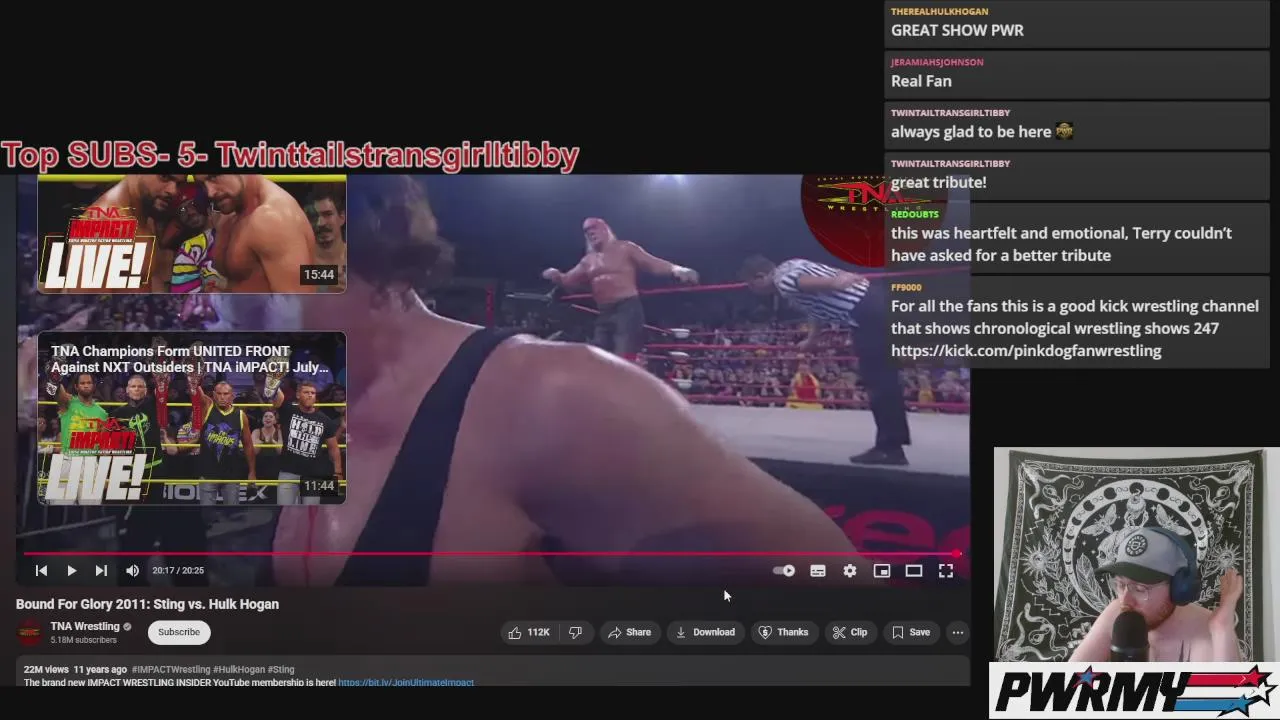
Task: Click the 22M views 11 years ago text
Action: click(x=75, y=669)
